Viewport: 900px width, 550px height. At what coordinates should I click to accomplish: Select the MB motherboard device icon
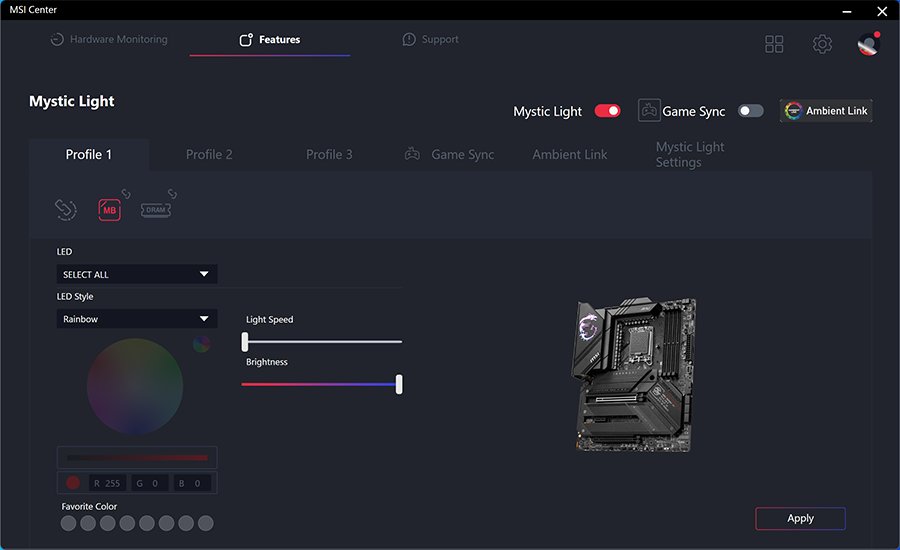click(x=109, y=210)
